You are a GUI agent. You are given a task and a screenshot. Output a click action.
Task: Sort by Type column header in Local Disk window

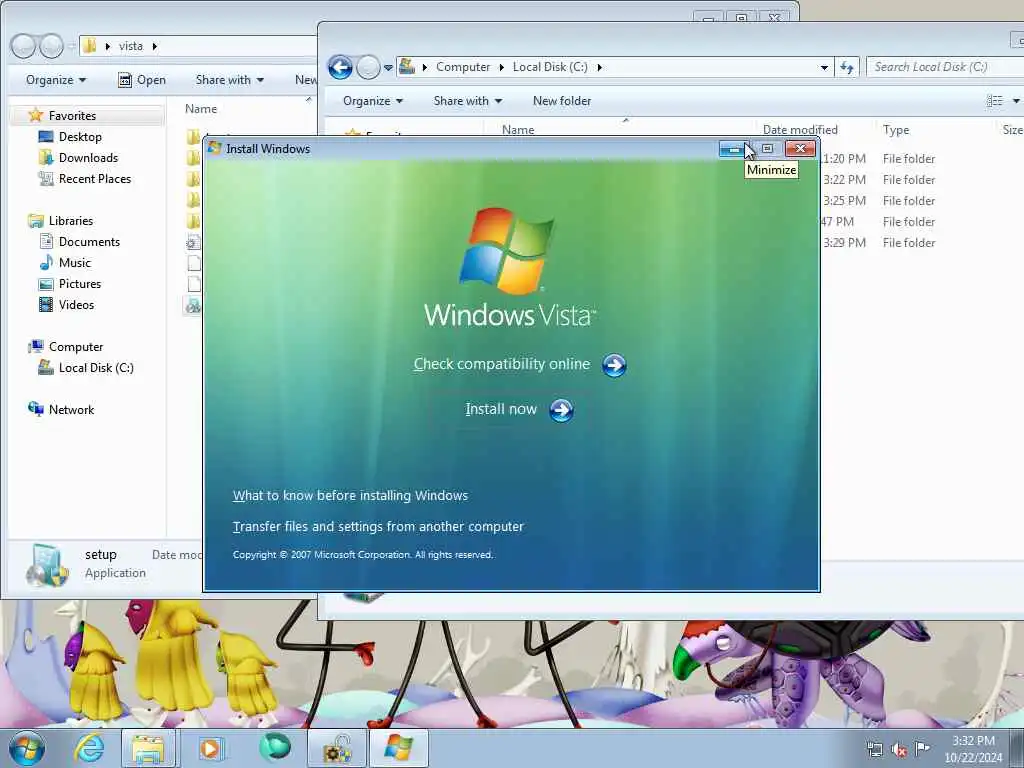point(896,129)
